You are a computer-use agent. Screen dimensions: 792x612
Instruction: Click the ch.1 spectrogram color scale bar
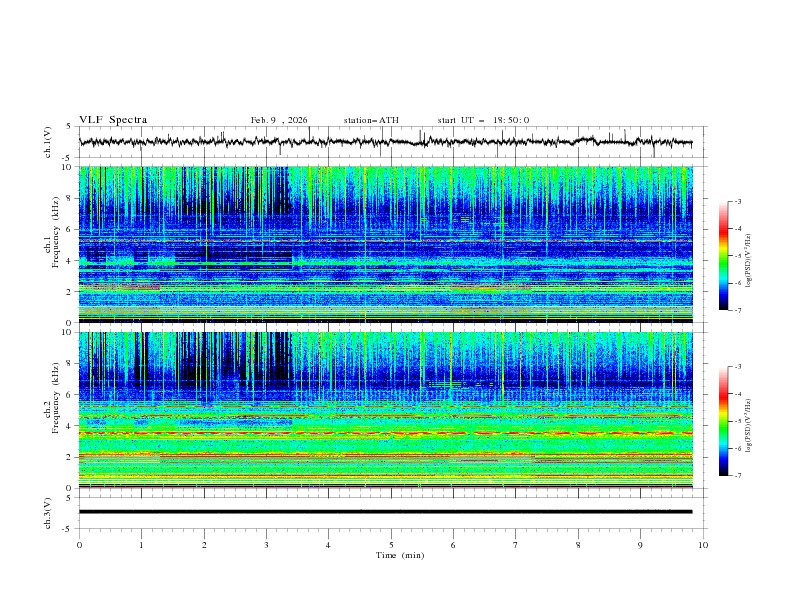coord(723,256)
